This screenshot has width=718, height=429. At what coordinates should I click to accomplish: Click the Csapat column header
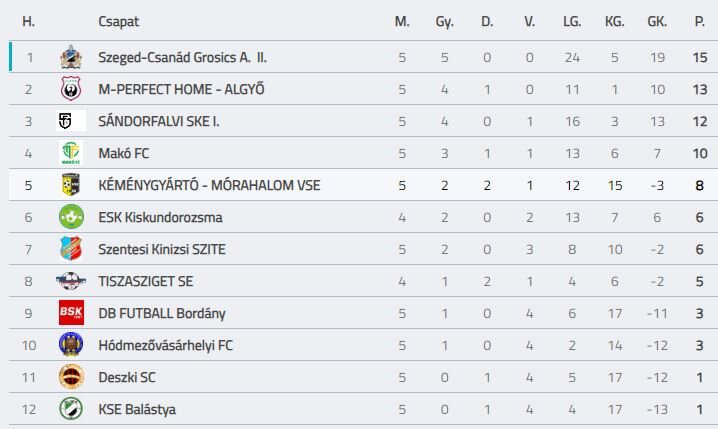(119, 21)
